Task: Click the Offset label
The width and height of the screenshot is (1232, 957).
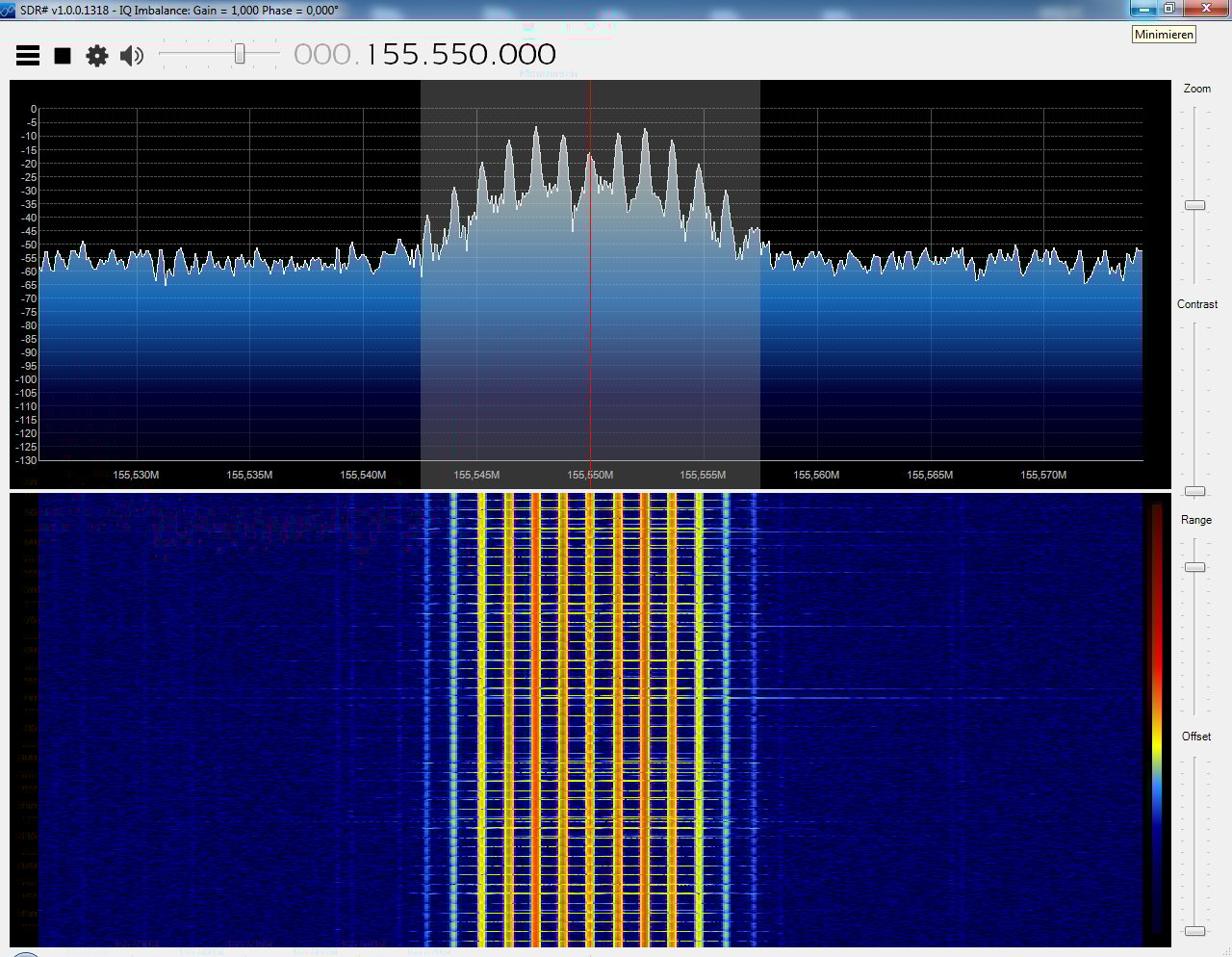Action: (x=1196, y=737)
